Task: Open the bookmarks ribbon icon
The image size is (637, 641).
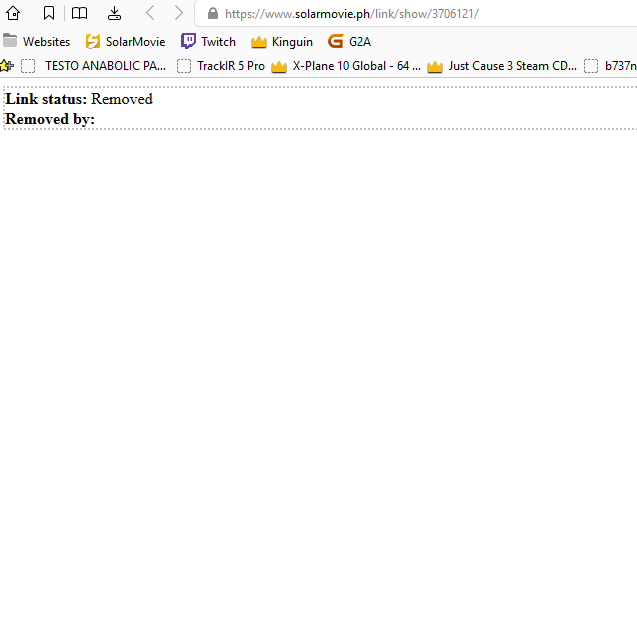Action: (49, 13)
